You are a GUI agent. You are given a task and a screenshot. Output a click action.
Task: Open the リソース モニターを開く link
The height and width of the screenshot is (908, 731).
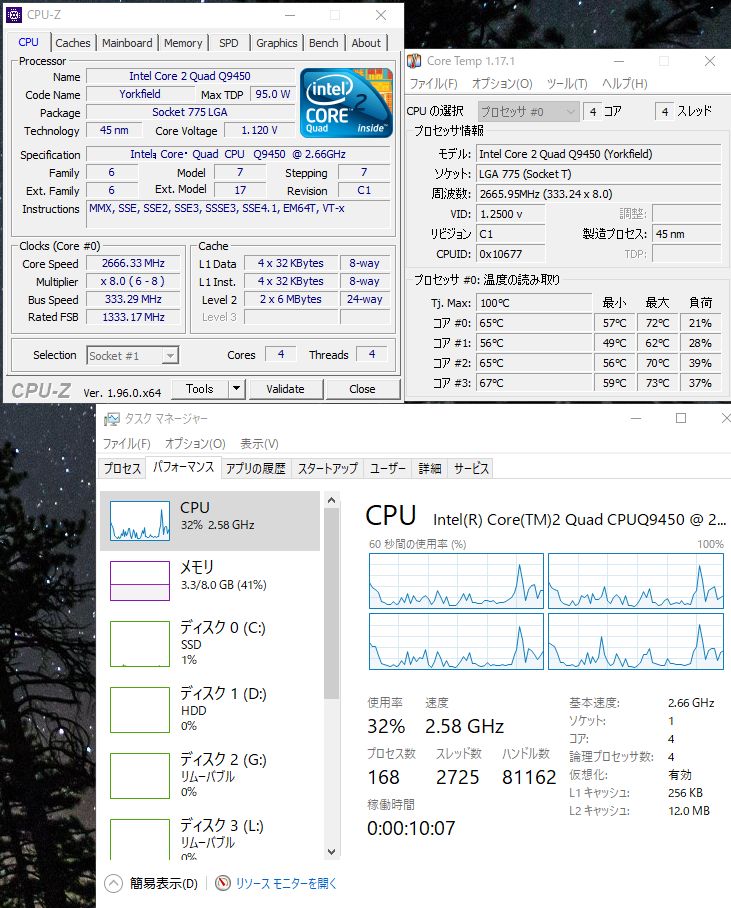(286, 884)
